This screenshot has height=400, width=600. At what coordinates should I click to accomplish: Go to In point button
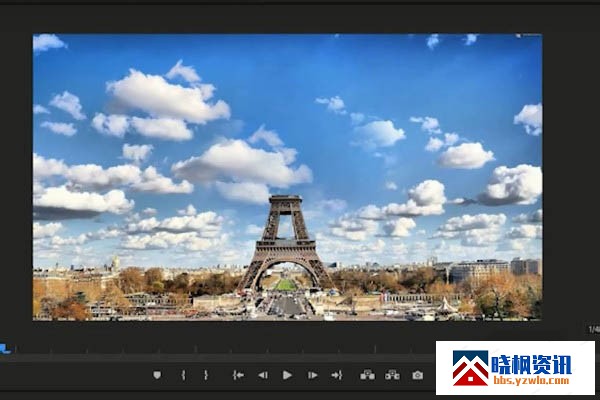238,375
